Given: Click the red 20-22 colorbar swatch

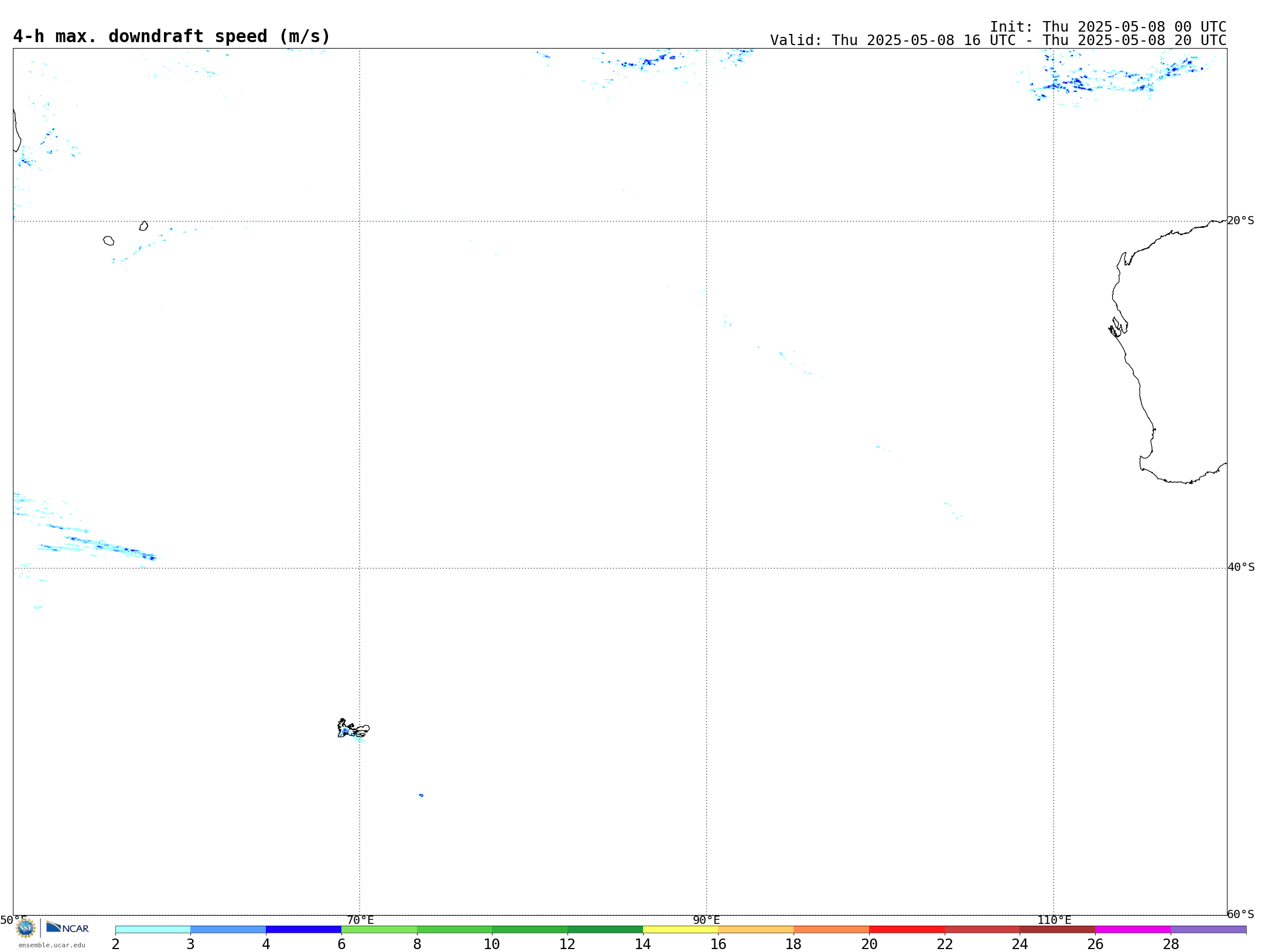Looking at the screenshot, I should 907,930.
